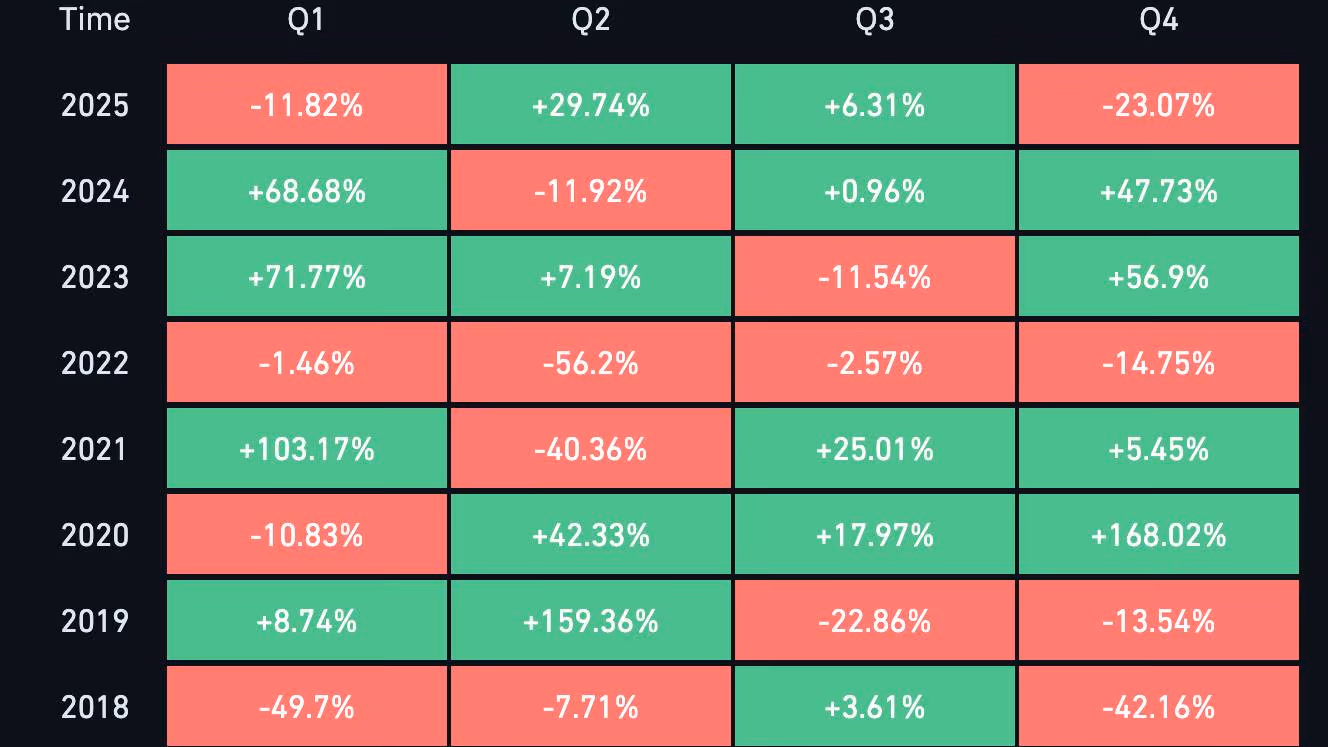Select the 2020 Q4 cell showing +168.02%

1158,535
